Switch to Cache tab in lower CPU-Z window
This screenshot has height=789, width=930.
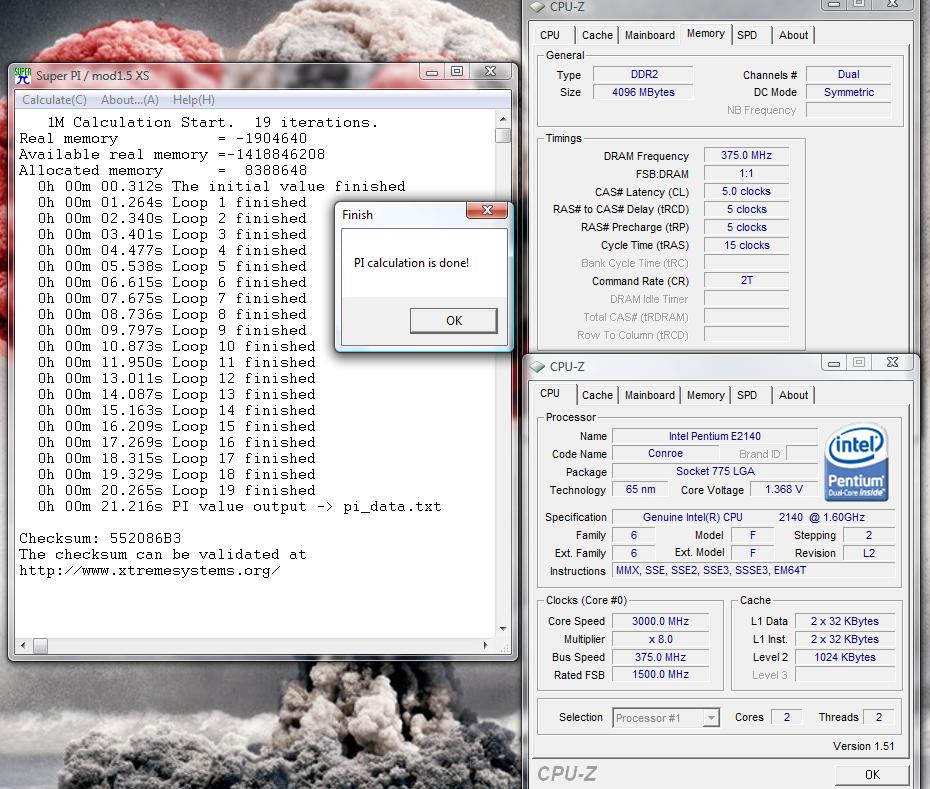point(597,395)
